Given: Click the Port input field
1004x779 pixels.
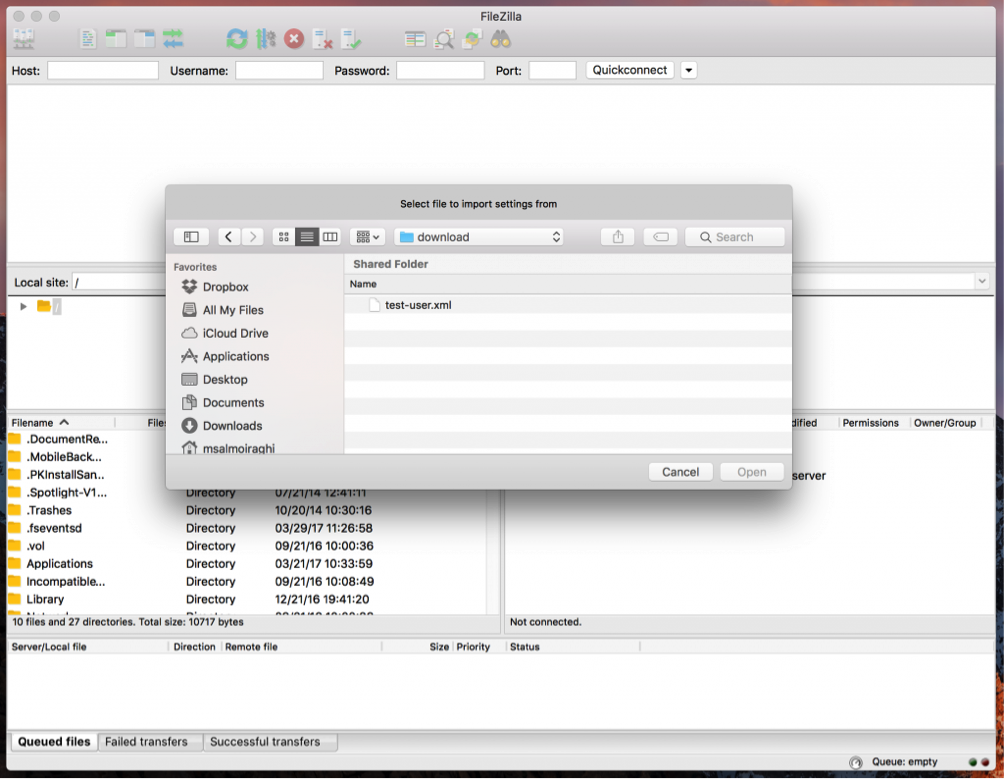Looking at the screenshot, I should click(x=553, y=70).
